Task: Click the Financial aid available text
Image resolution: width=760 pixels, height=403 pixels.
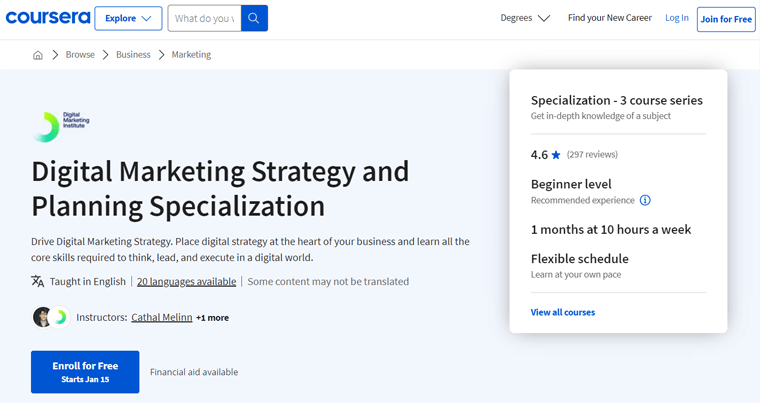Action: click(194, 372)
